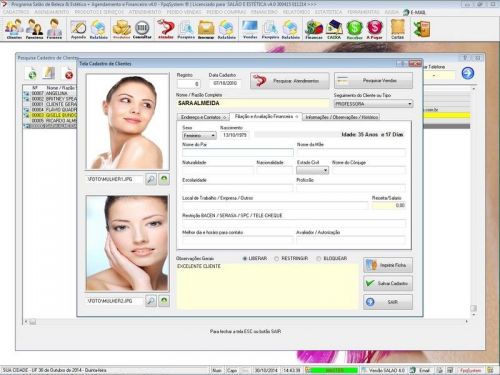Click magnifier icon beside FOTO\MULHER1.JPG
Image resolution: width=500 pixels, height=375 pixels.
(151, 179)
